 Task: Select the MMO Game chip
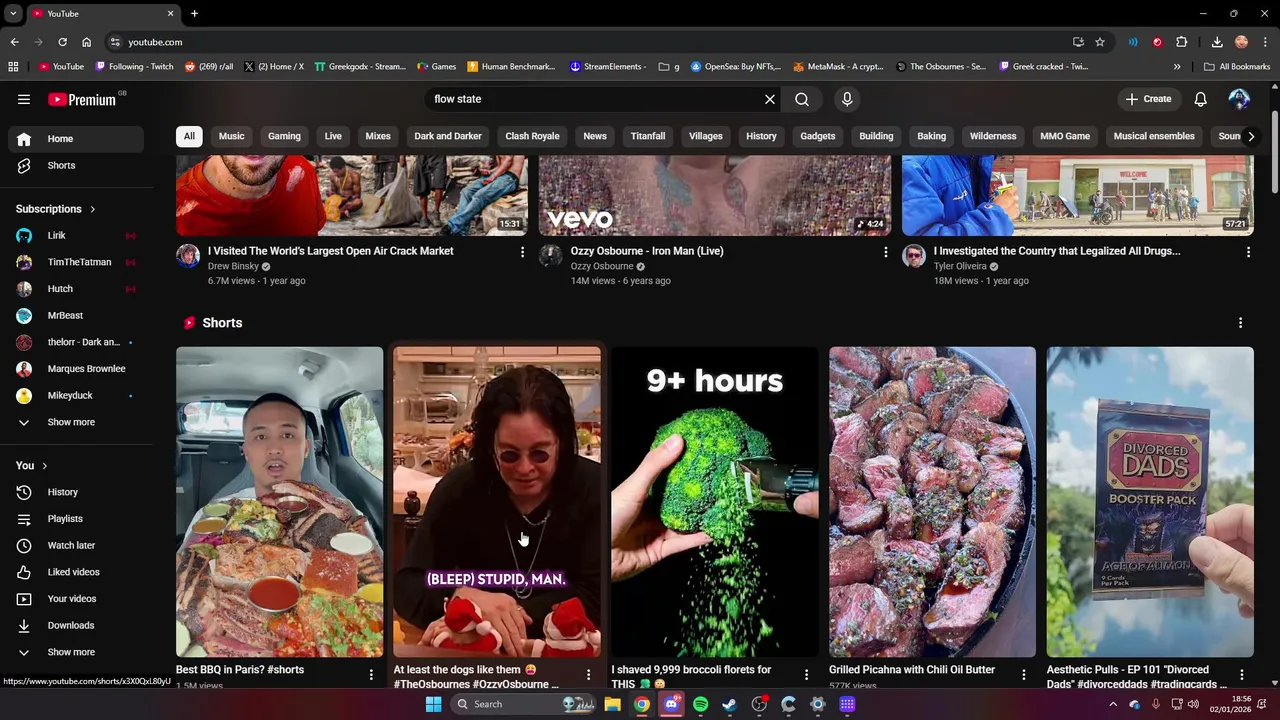[1065, 136]
